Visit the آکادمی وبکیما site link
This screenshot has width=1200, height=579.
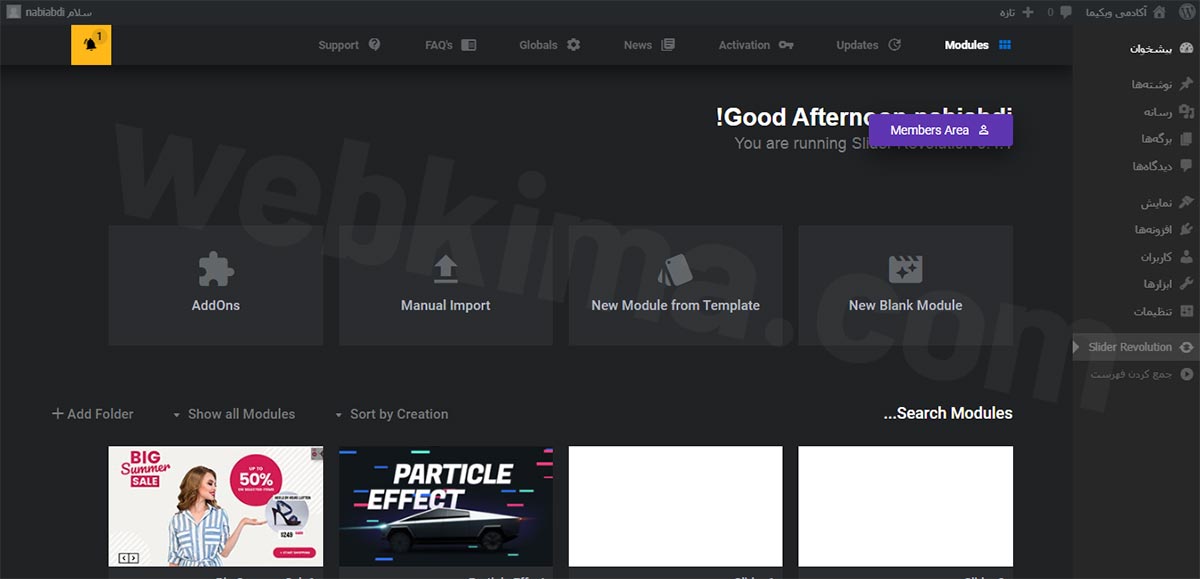tap(1125, 12)
